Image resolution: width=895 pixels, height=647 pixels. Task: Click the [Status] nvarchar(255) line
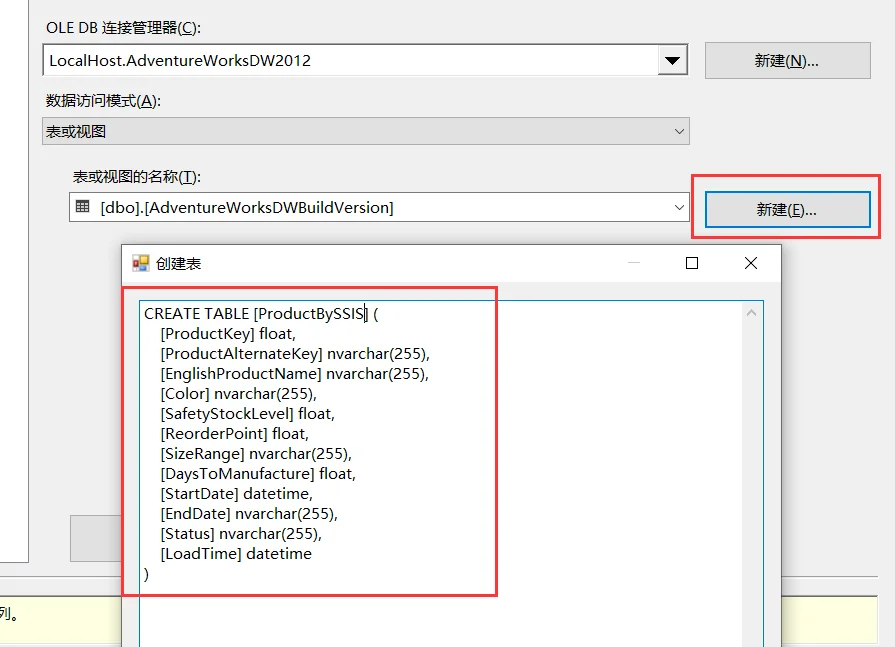tap(241, 533)
